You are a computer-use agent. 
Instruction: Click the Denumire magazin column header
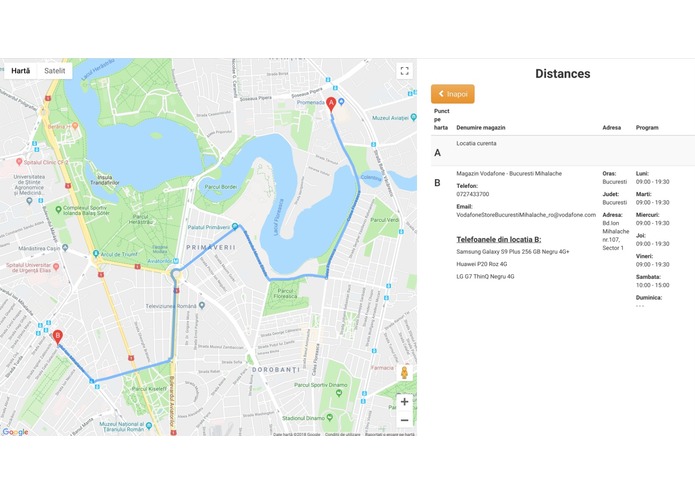[481, 128]
